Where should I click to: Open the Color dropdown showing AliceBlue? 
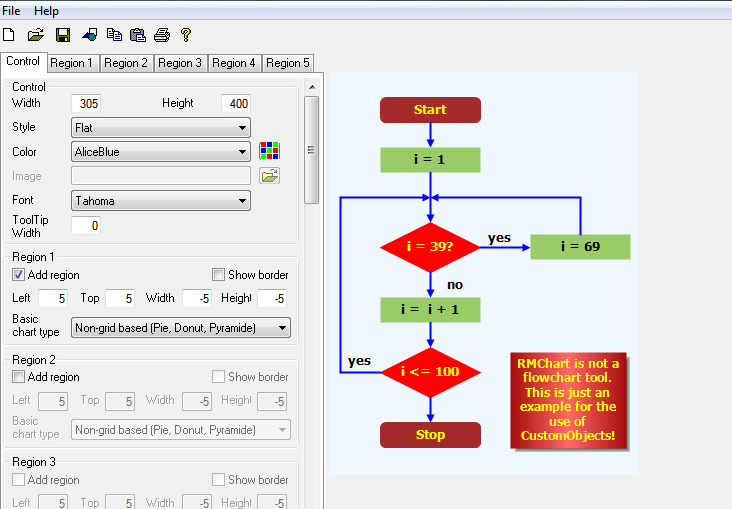[x=161, y=152]
